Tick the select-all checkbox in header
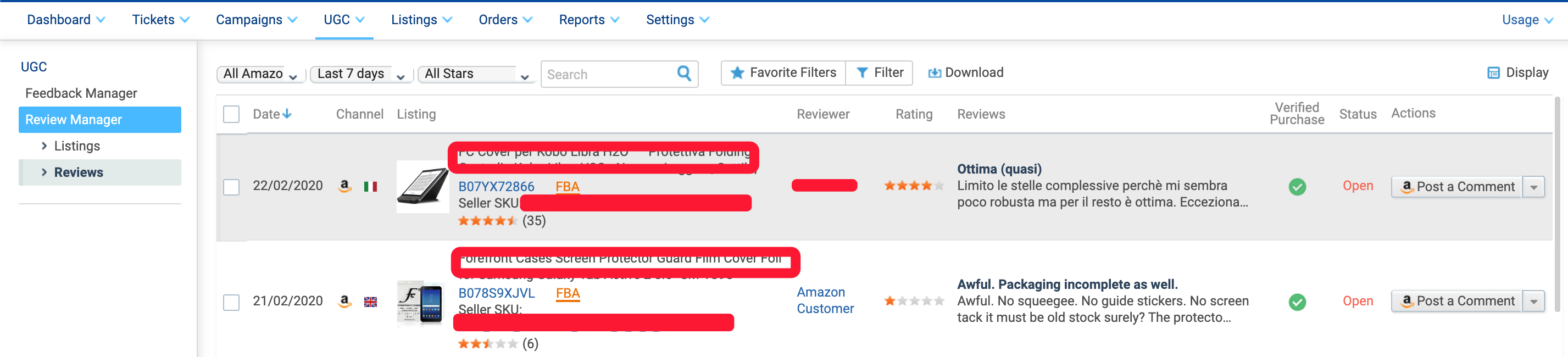Screen dimensions: 1568x357 (231, 114)
